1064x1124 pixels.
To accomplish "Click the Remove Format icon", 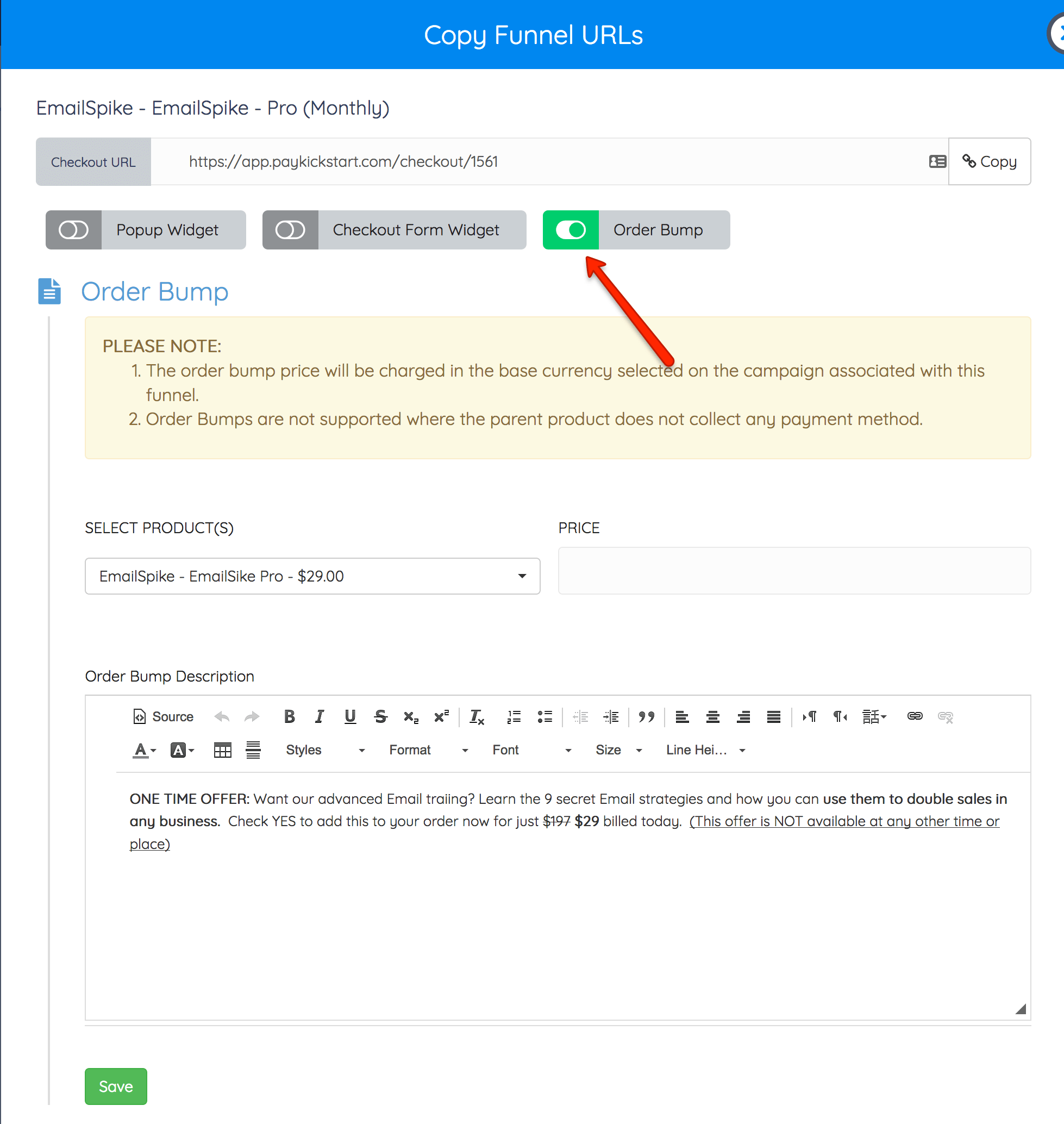I will [477, 716].
